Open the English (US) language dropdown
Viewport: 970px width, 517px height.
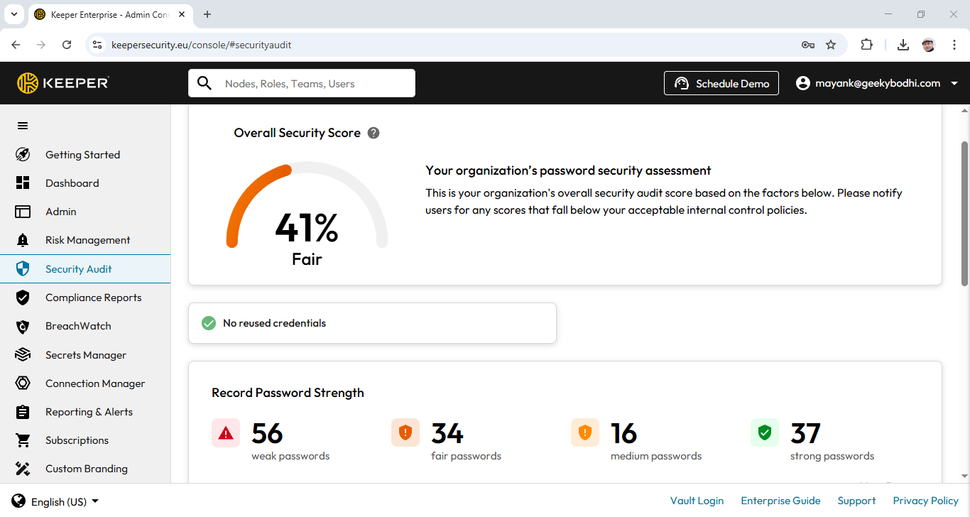click(x=56, y=502)
